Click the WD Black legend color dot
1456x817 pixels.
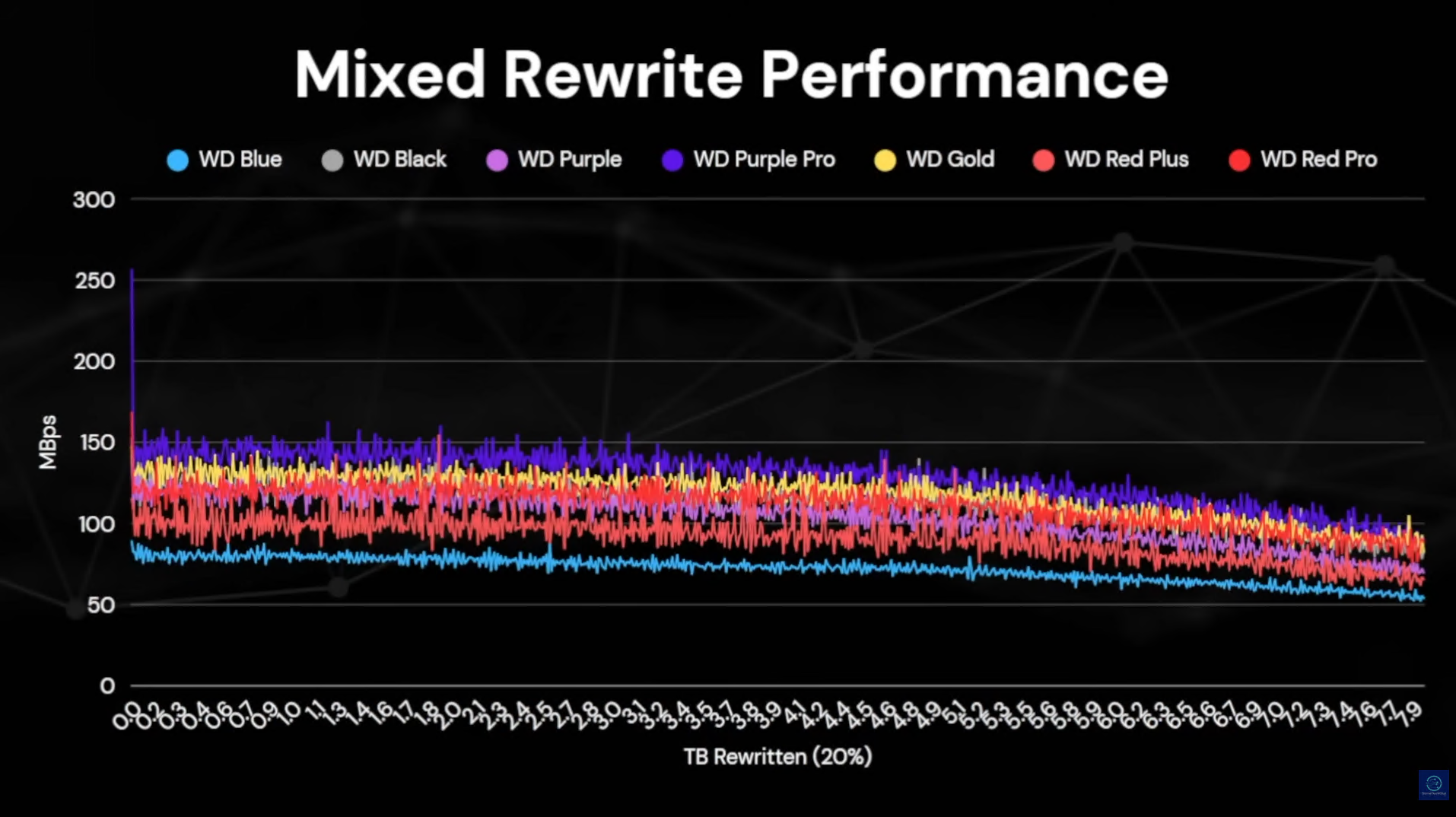332,160
